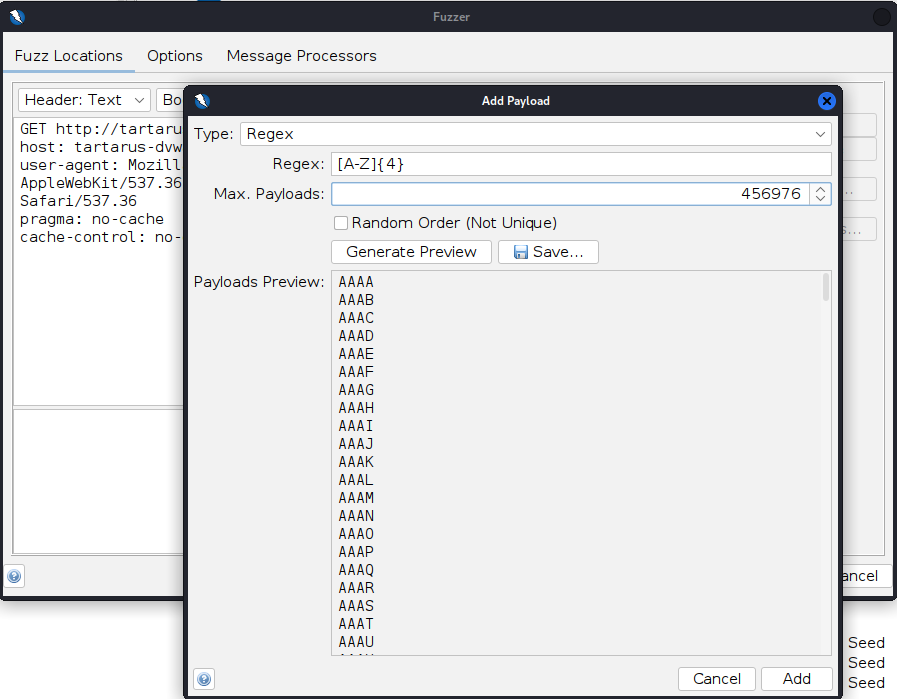
Task: Select the Fuzz Locations tab
Action: tap(69, 56)
